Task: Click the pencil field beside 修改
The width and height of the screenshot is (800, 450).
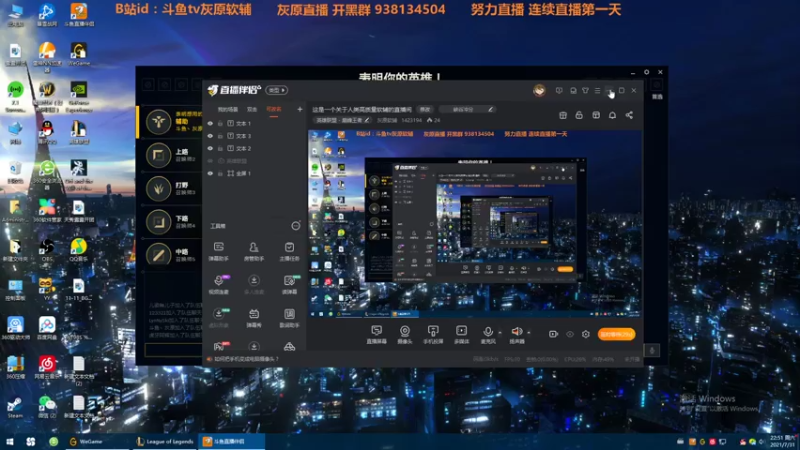Action: coord(466,109)
